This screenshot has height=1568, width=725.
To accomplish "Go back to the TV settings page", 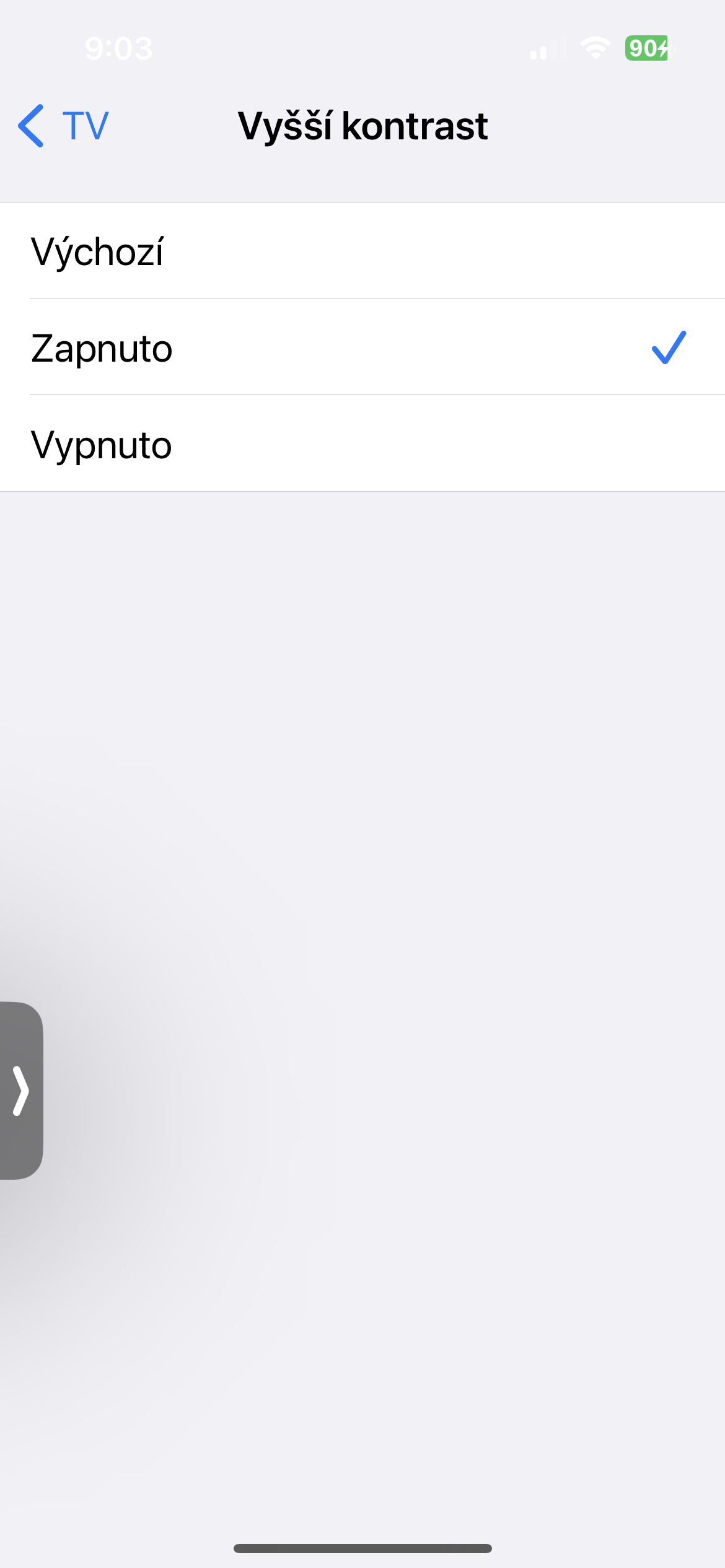I will tap(63, 126).
